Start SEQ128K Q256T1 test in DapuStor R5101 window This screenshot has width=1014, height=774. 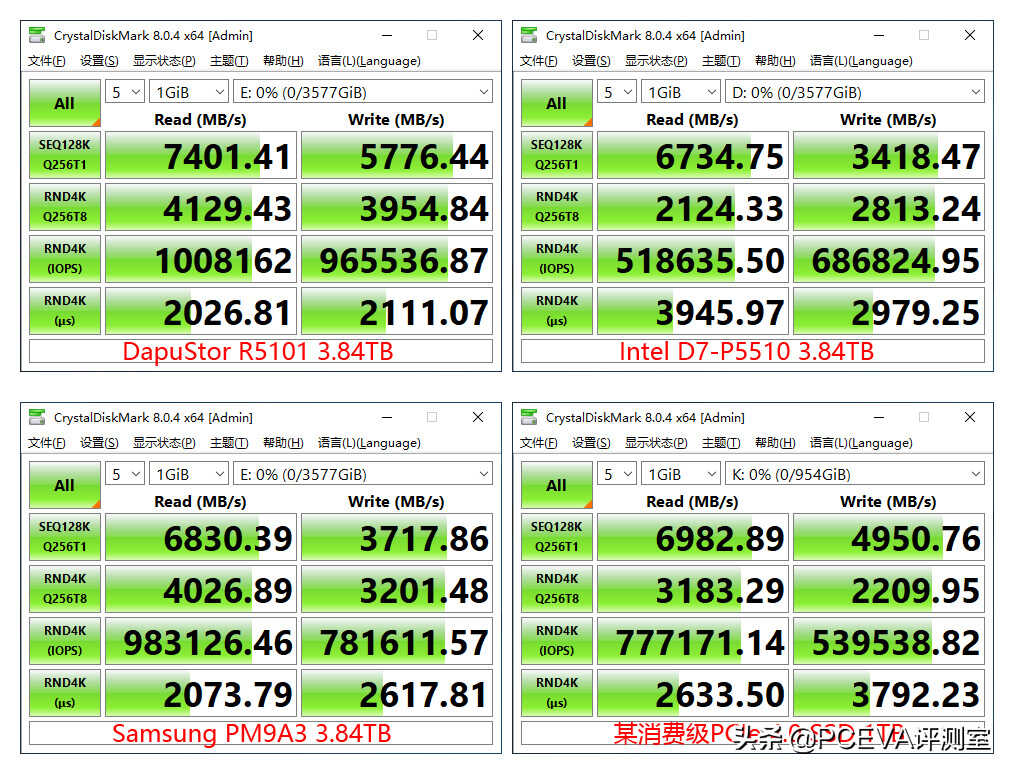(x=65, y=155)
